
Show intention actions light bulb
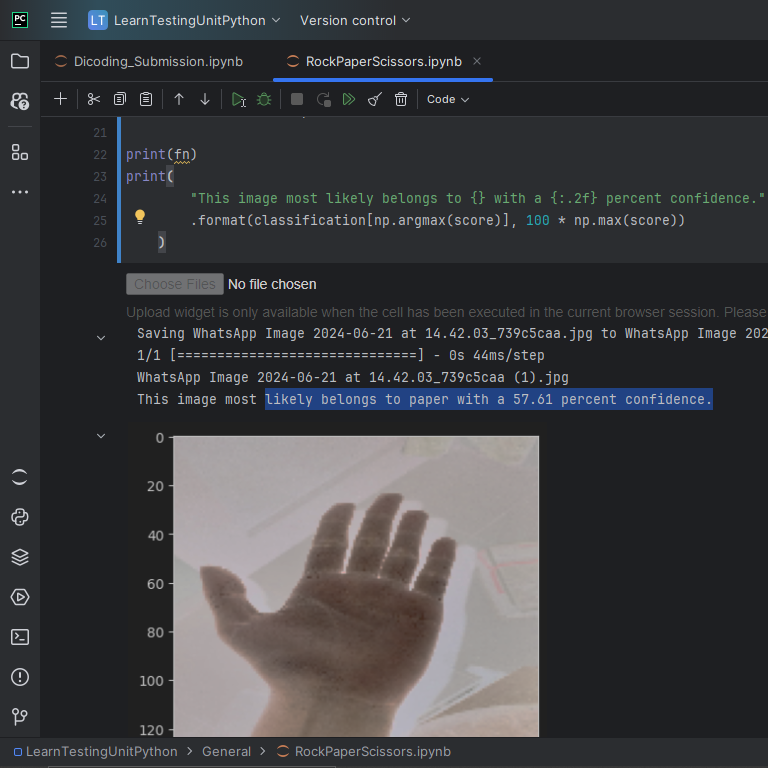pos(140,216)
